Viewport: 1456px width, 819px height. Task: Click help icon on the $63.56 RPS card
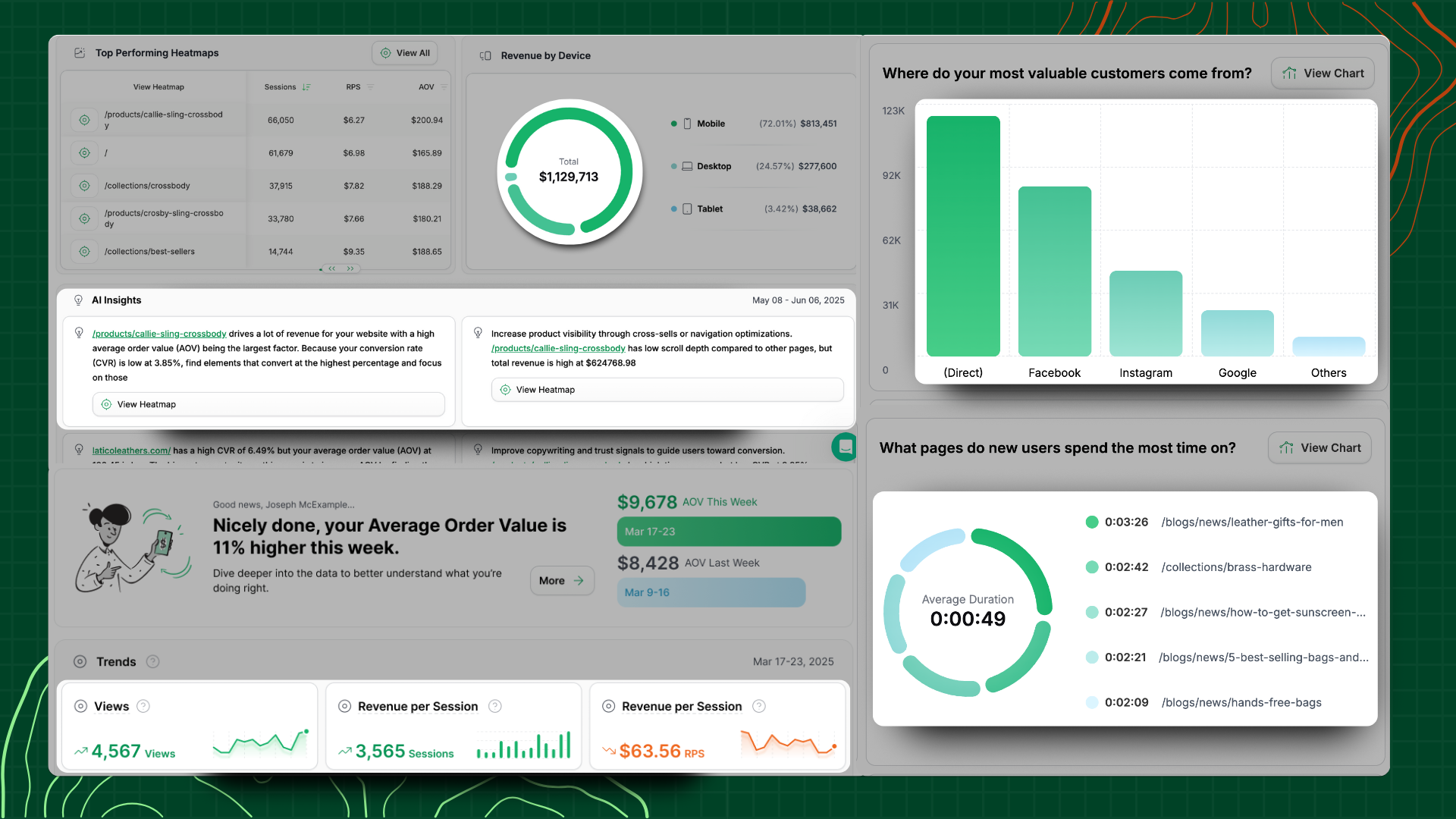click(759, 706)
